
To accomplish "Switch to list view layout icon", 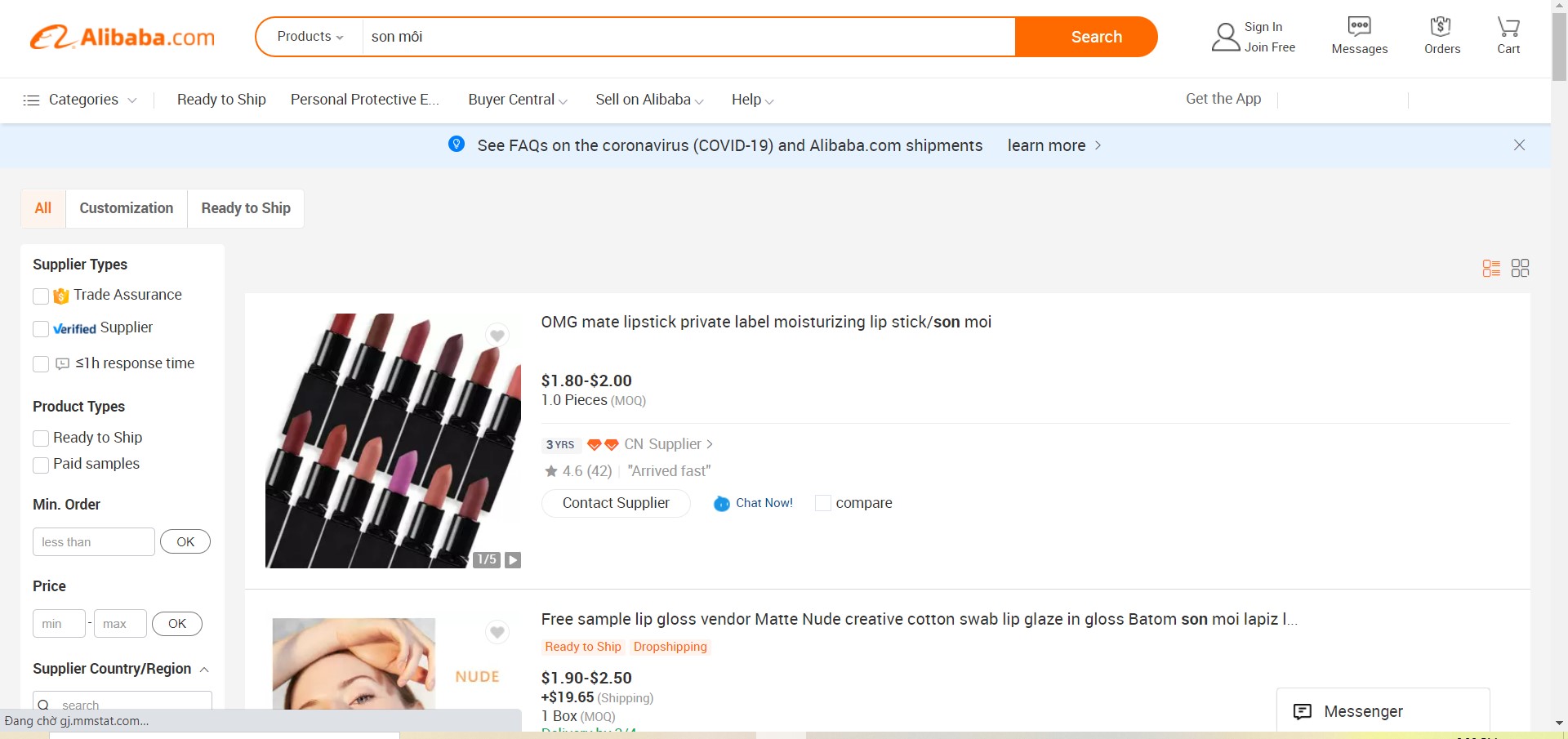I will coord(1491,268).
